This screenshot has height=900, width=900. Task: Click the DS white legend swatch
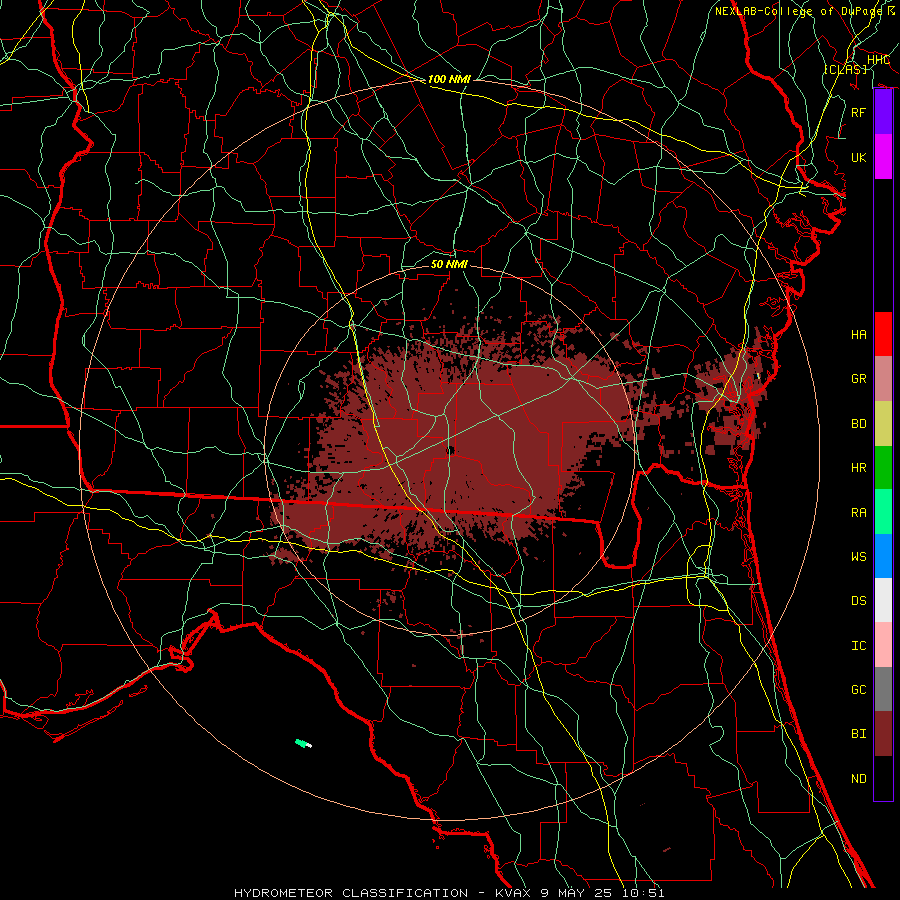(x=883, y=600)
